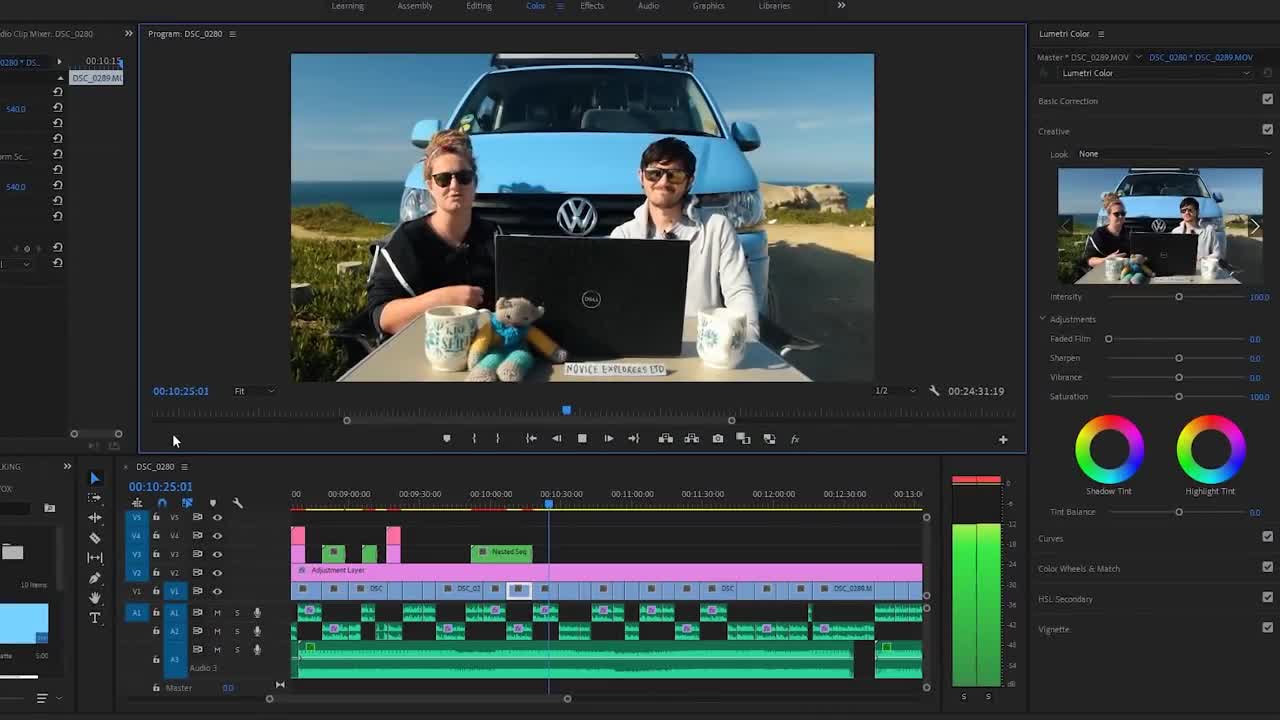The image size is (1280, 720).
Task: Select the Track Select Forward tool
Action: [x=95, y=497]
